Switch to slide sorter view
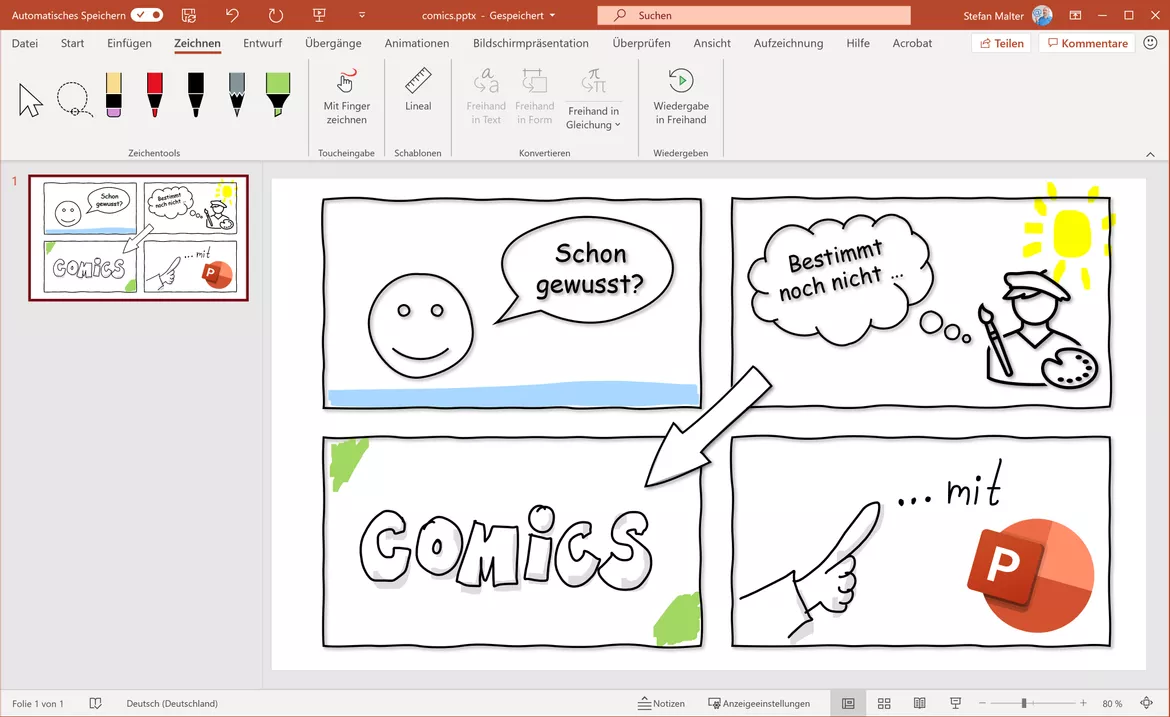 [x=884, y=704]
